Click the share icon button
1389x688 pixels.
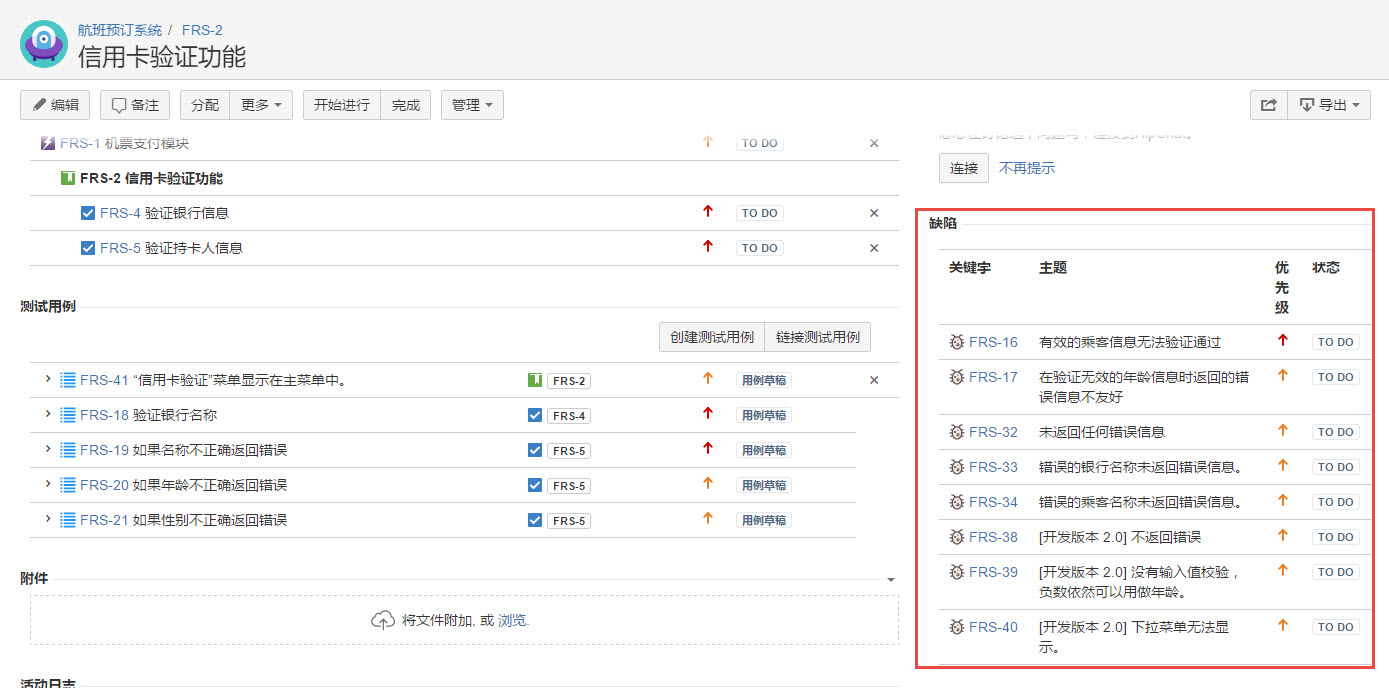point(1268,105)
